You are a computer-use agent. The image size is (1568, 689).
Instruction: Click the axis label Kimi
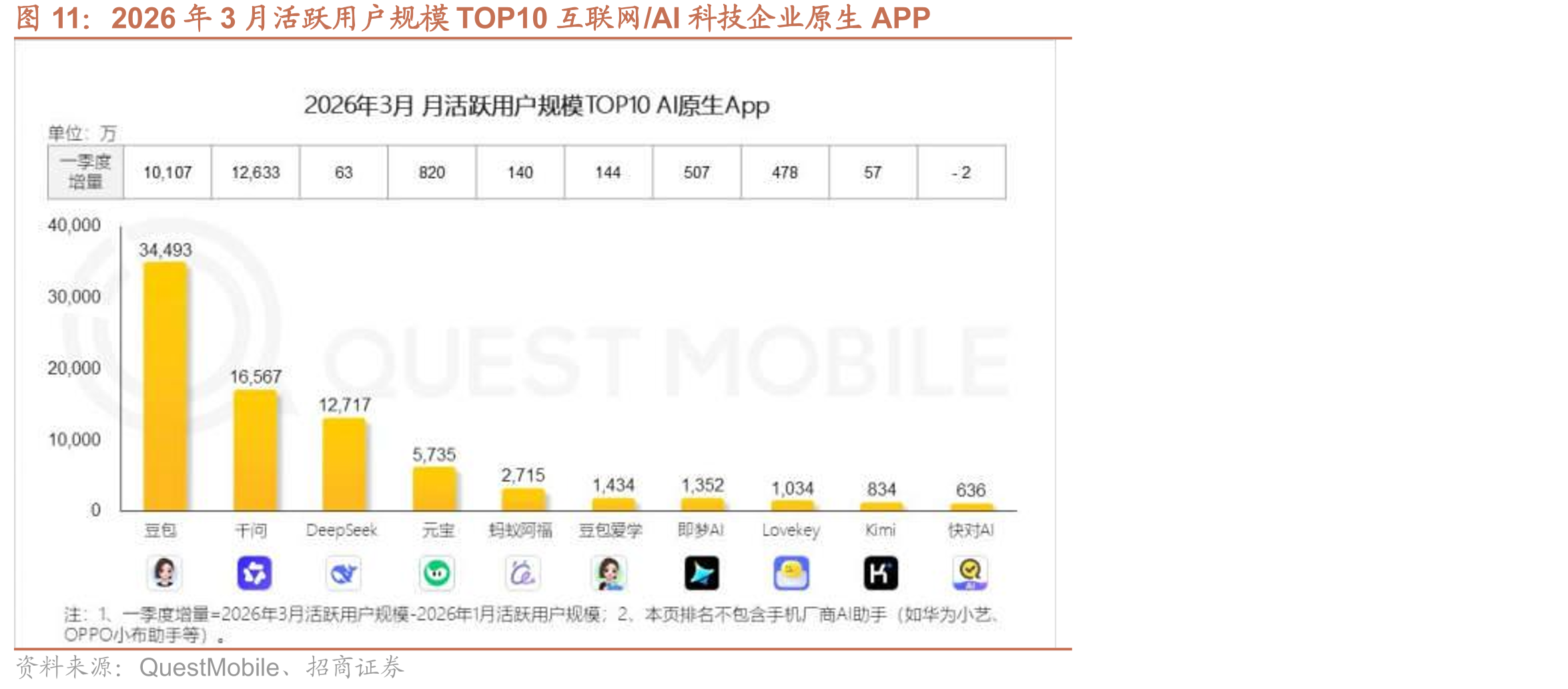[880, 530]
